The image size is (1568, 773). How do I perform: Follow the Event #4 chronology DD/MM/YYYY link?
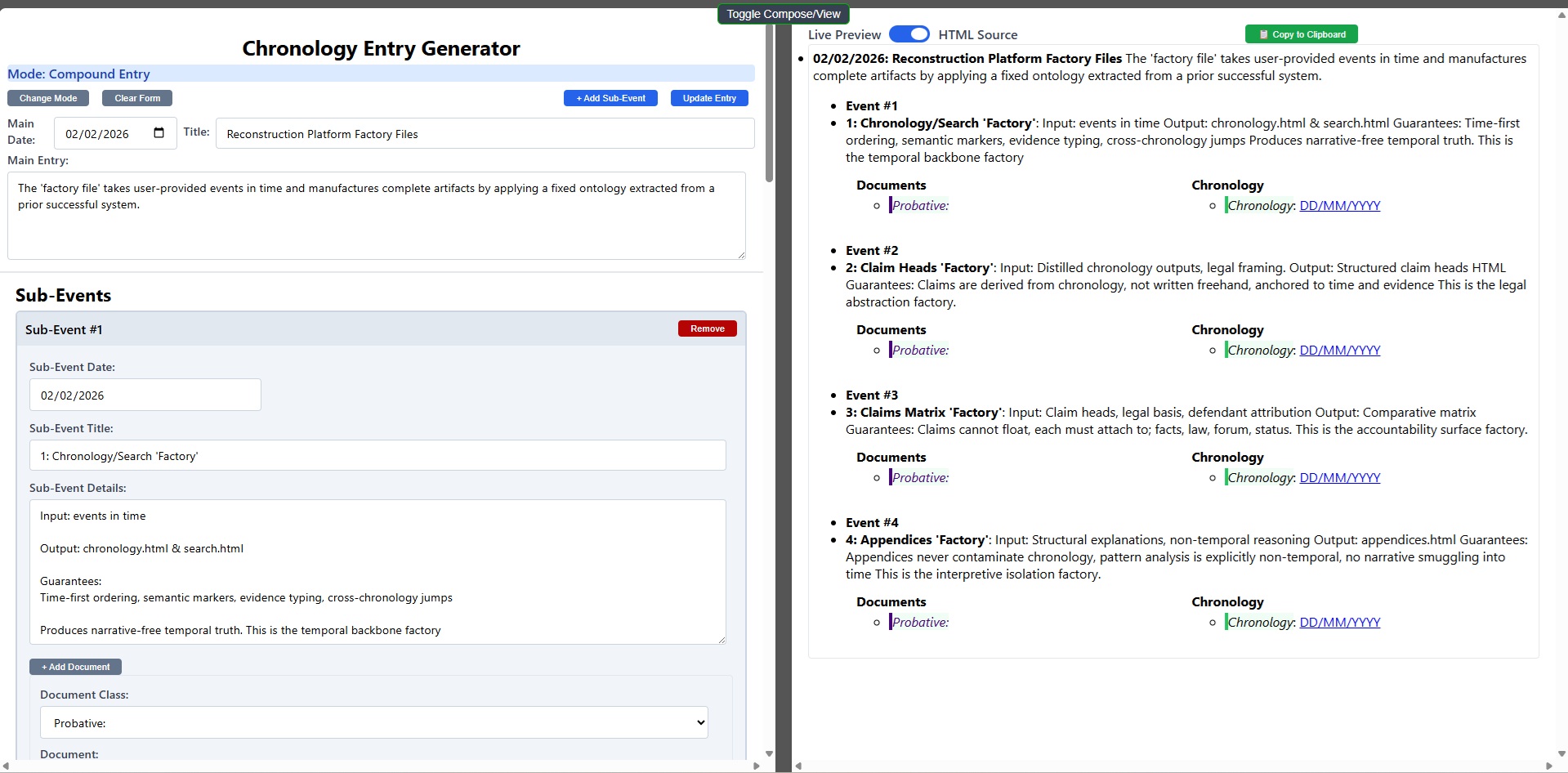pos(1339,623)
